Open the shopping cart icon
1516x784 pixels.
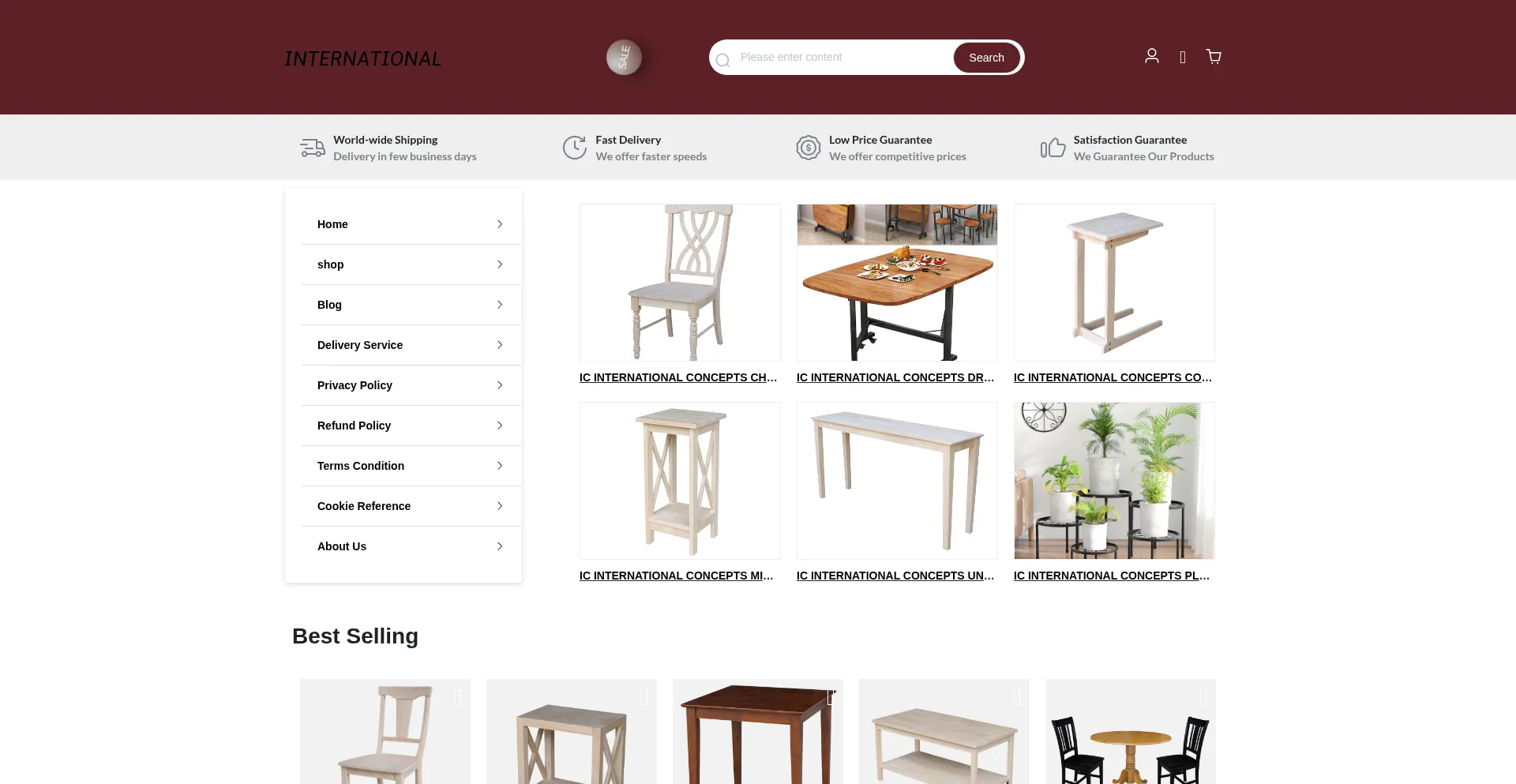click(1214, 56)
